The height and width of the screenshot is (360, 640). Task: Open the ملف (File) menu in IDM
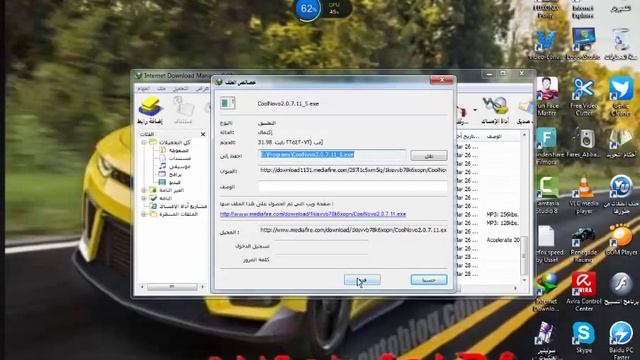coord(162,88)
